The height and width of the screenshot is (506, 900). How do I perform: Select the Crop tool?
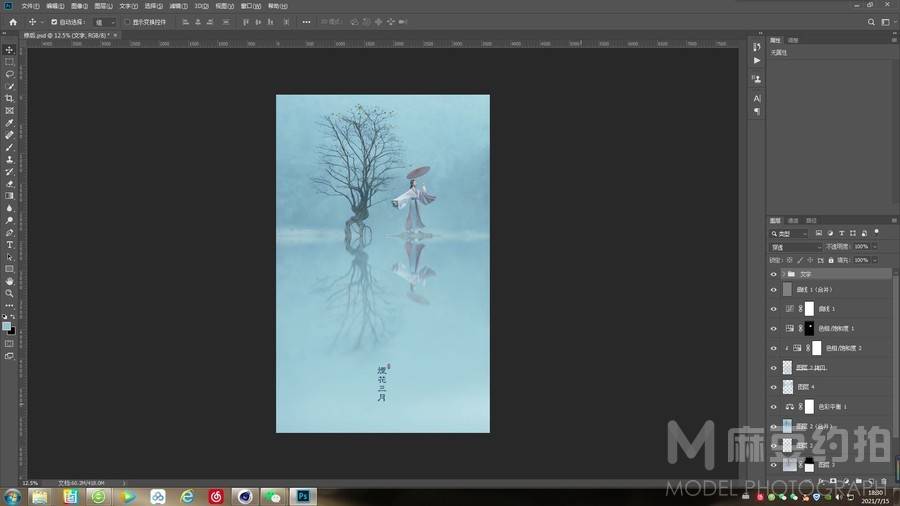[9, 99]
